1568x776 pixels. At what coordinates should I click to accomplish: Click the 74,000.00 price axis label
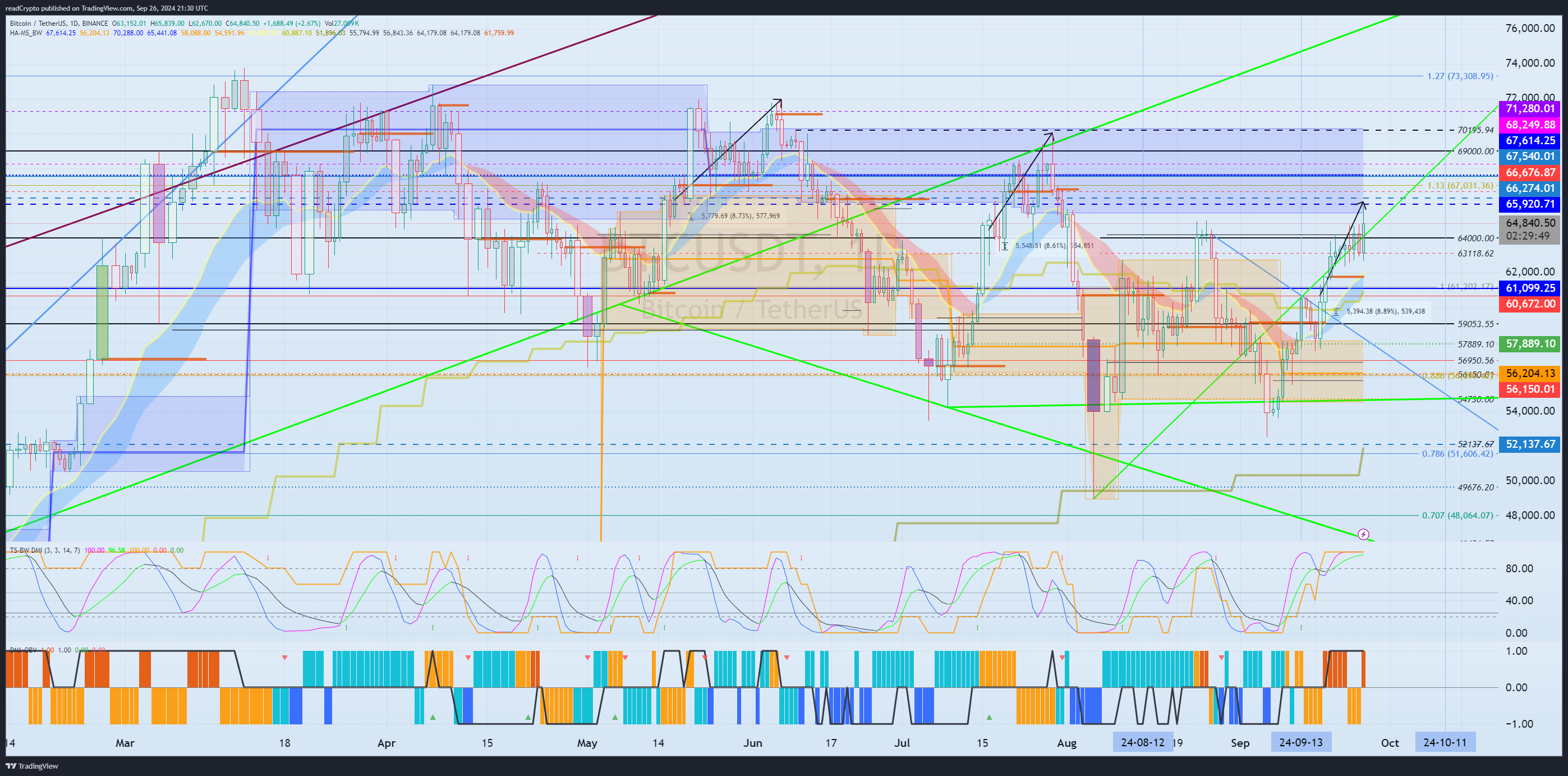(1530, 63)
